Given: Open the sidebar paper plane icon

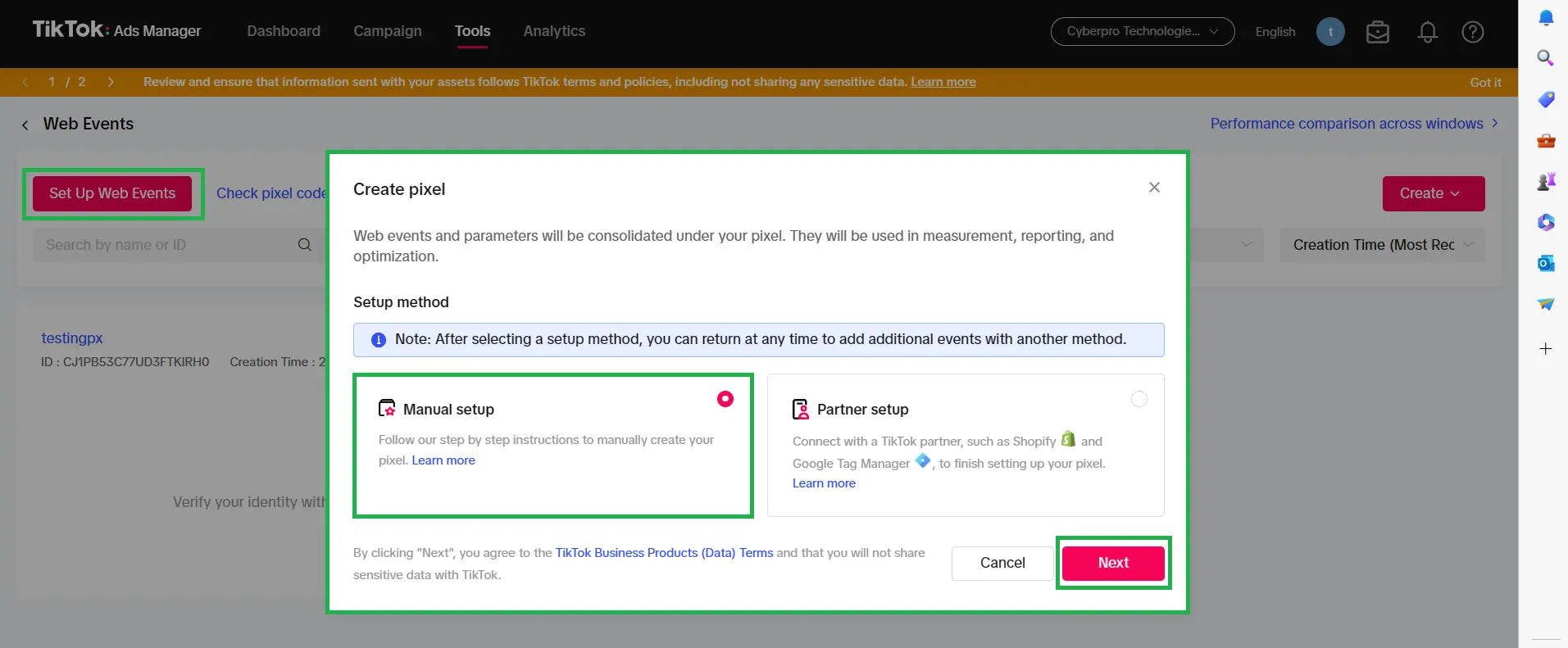Looking at the screenshot, I should pyautogui.click(x=1546, y=304).
